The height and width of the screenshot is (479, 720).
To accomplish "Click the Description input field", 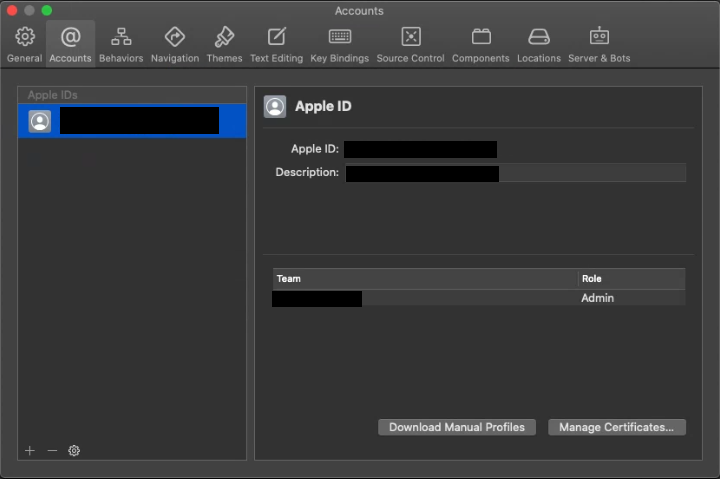I will 516,173.
